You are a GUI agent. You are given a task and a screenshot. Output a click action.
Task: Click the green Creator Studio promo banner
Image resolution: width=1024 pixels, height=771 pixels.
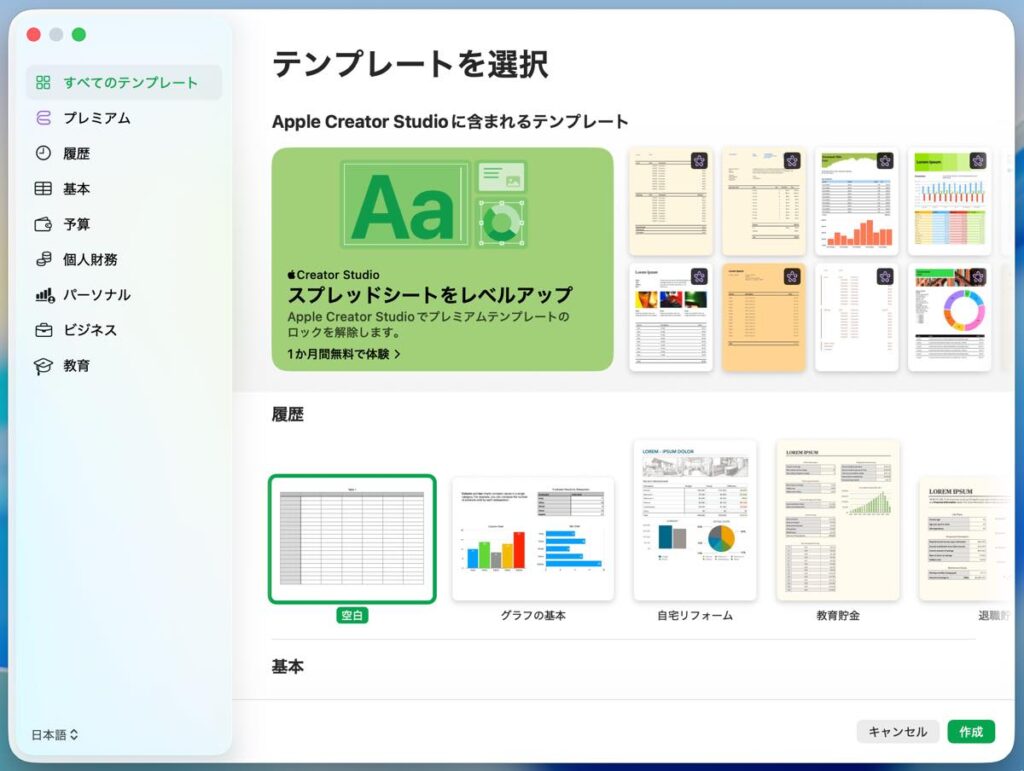442,259
